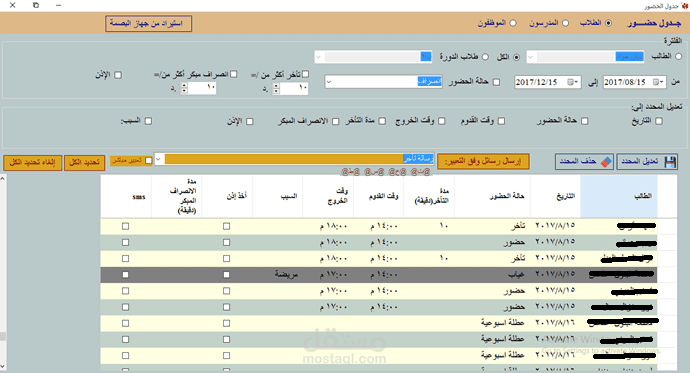Select the الطلاب radio button

click(608, 23)
